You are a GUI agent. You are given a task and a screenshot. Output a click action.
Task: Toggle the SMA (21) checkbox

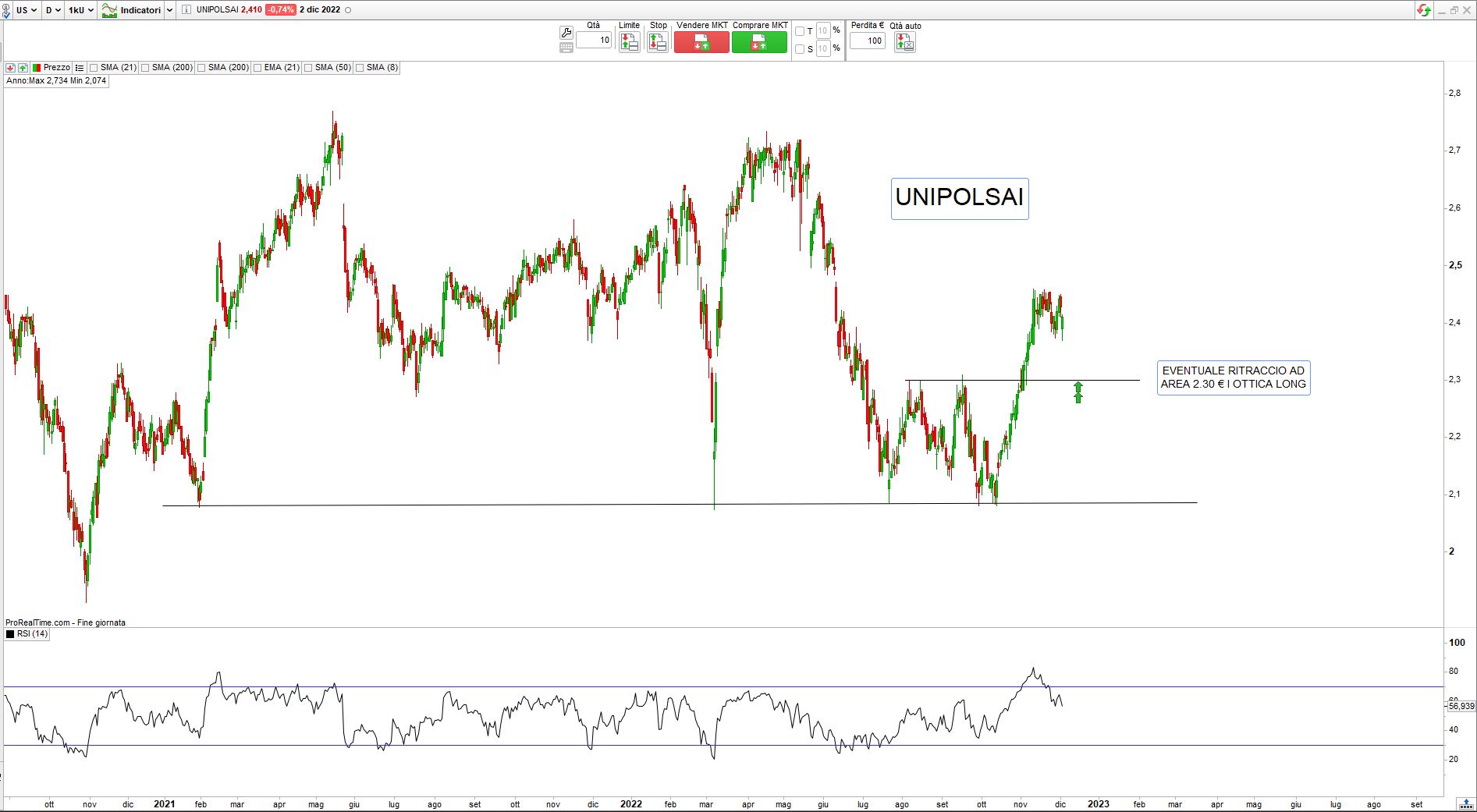[94, 68]
